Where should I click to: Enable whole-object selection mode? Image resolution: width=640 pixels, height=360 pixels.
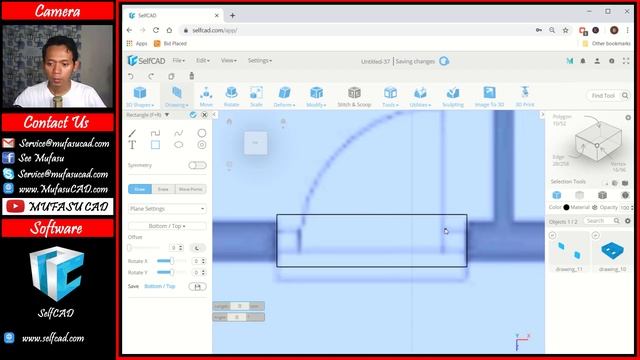coord(557,195)
